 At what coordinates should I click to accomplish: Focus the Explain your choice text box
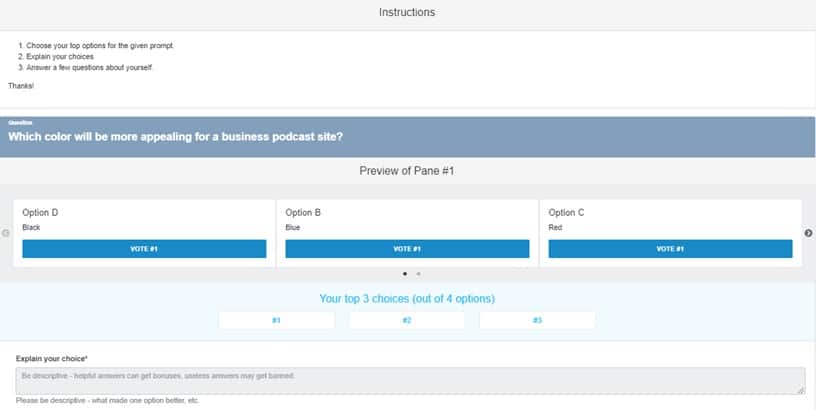click(410, 381)
